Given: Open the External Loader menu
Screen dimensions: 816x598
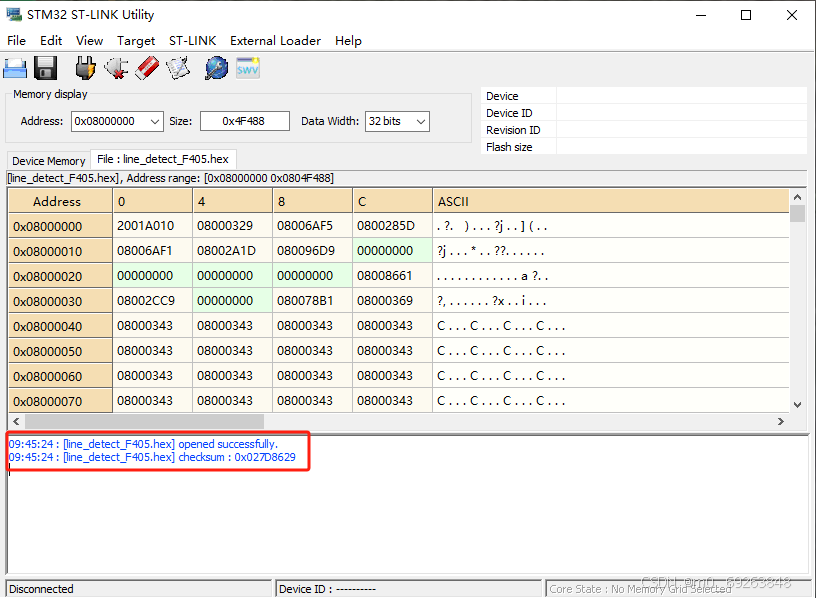Looking at the screenshot, I should click(x=275, y=41).
